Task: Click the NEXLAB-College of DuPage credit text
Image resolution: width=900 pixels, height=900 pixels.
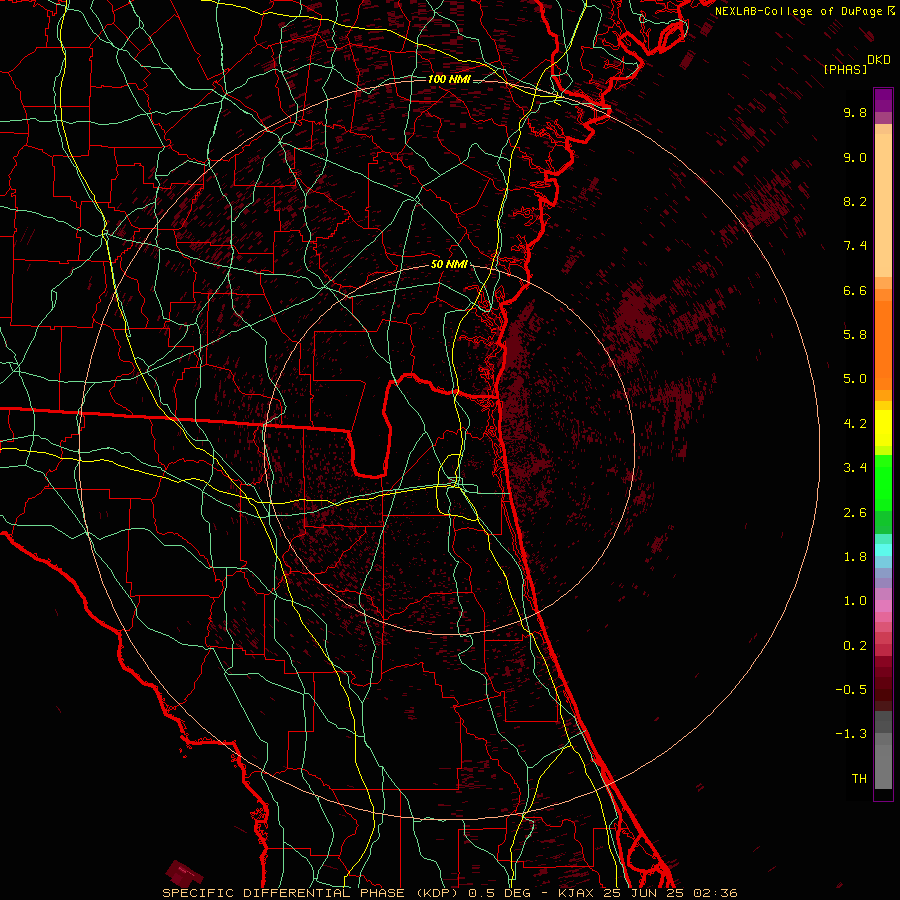Action: tap(800, 11)
